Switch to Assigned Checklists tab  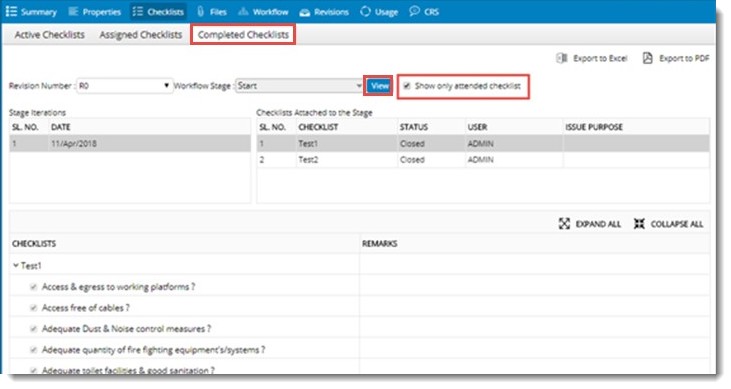140,35
